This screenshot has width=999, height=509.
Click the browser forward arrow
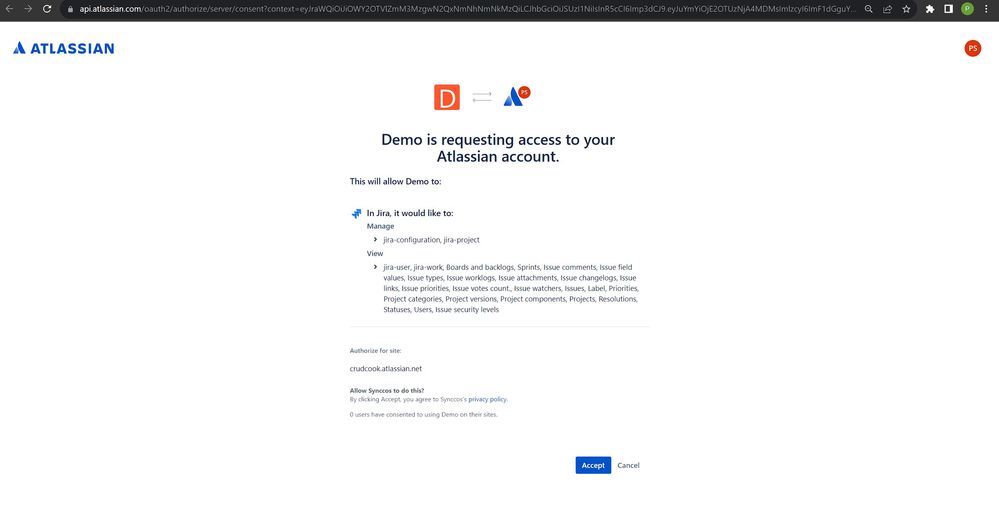[x=27, y=10]
